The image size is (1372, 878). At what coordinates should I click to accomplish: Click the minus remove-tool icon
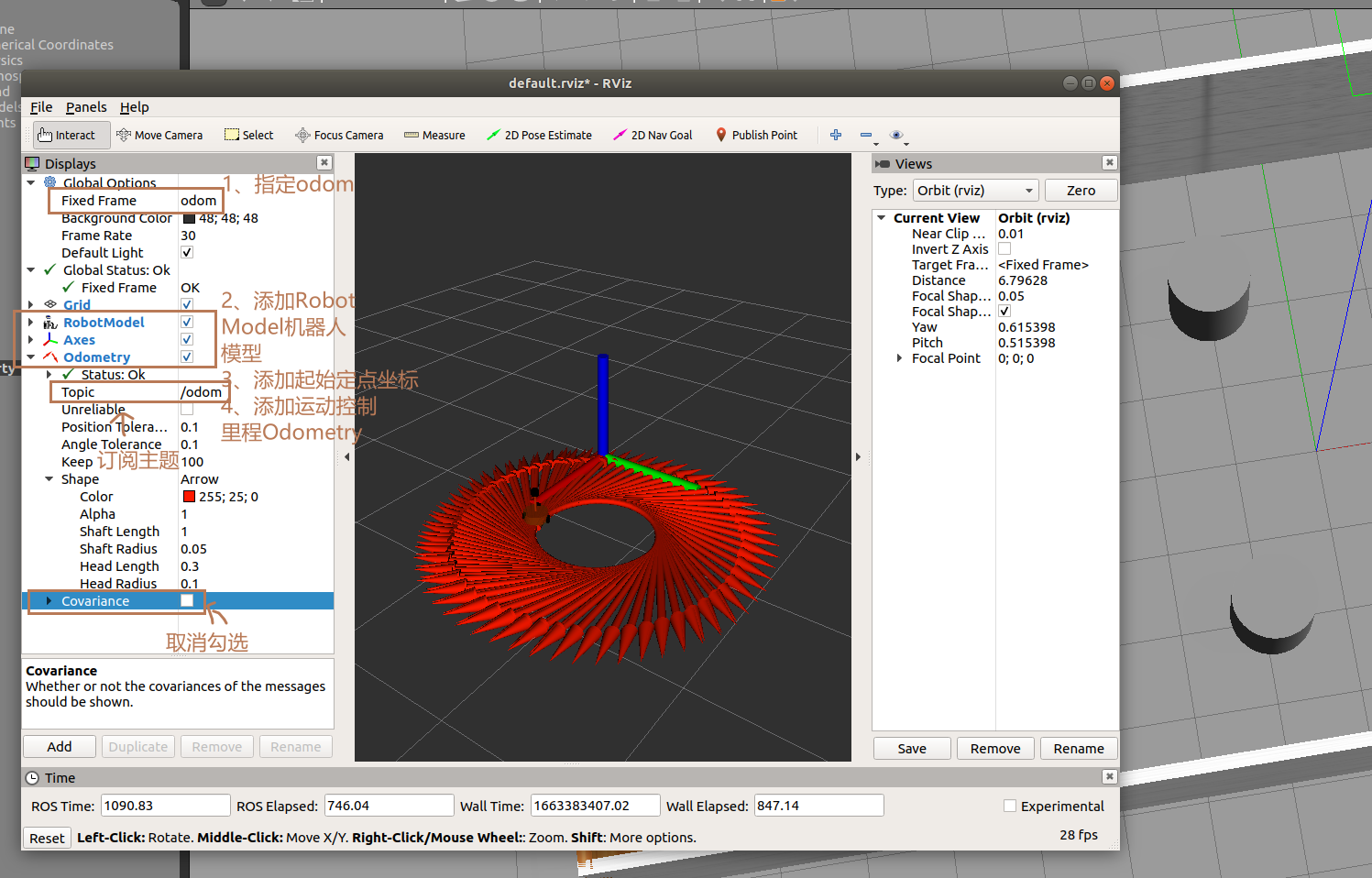coord(867,136)
